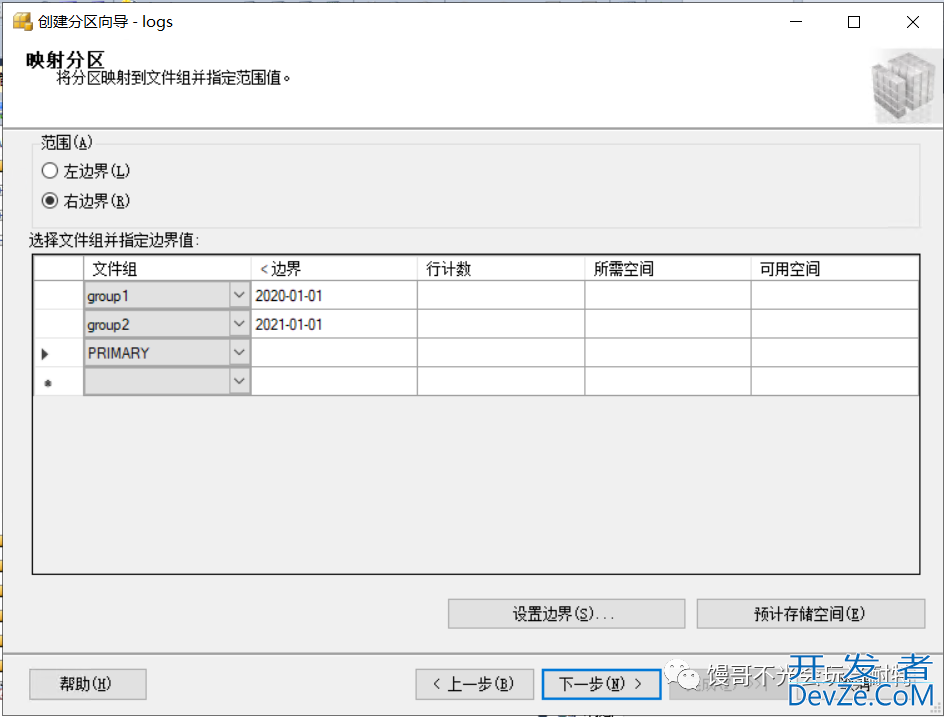
Task: Click the 所需空间 cell in group2 row
Action: click(x=668, y=324)
